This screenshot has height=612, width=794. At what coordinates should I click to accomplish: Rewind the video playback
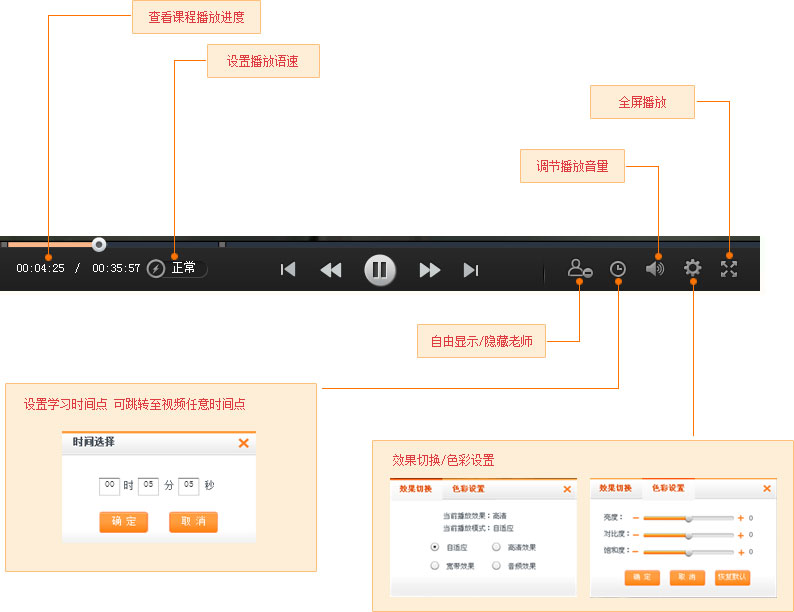pos(330,270)
